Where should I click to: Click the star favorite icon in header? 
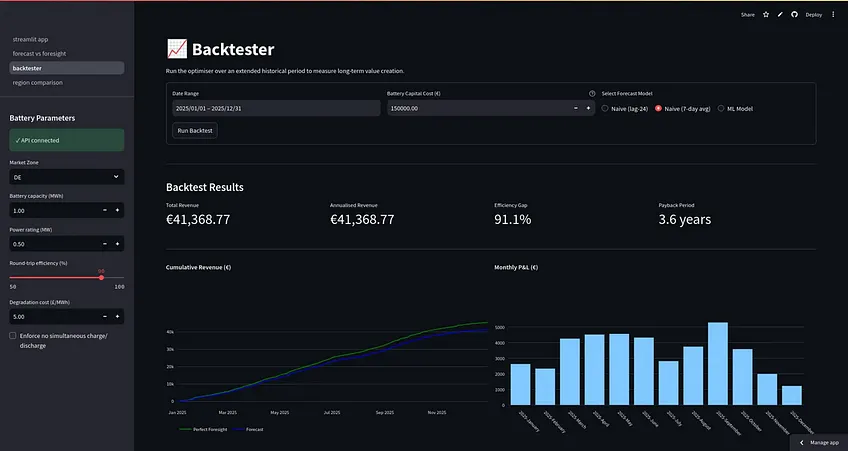766,15
